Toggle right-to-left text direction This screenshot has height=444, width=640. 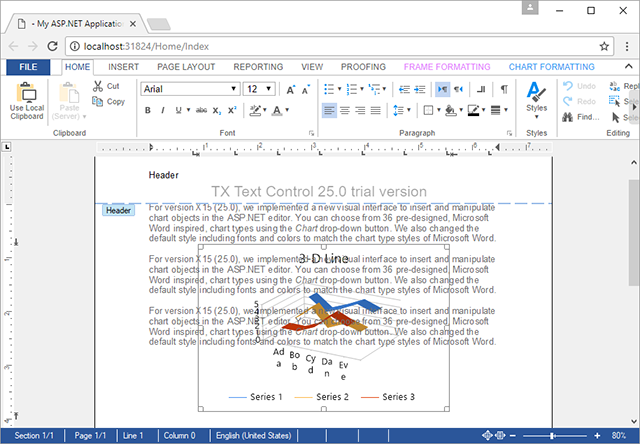point(458,89)
